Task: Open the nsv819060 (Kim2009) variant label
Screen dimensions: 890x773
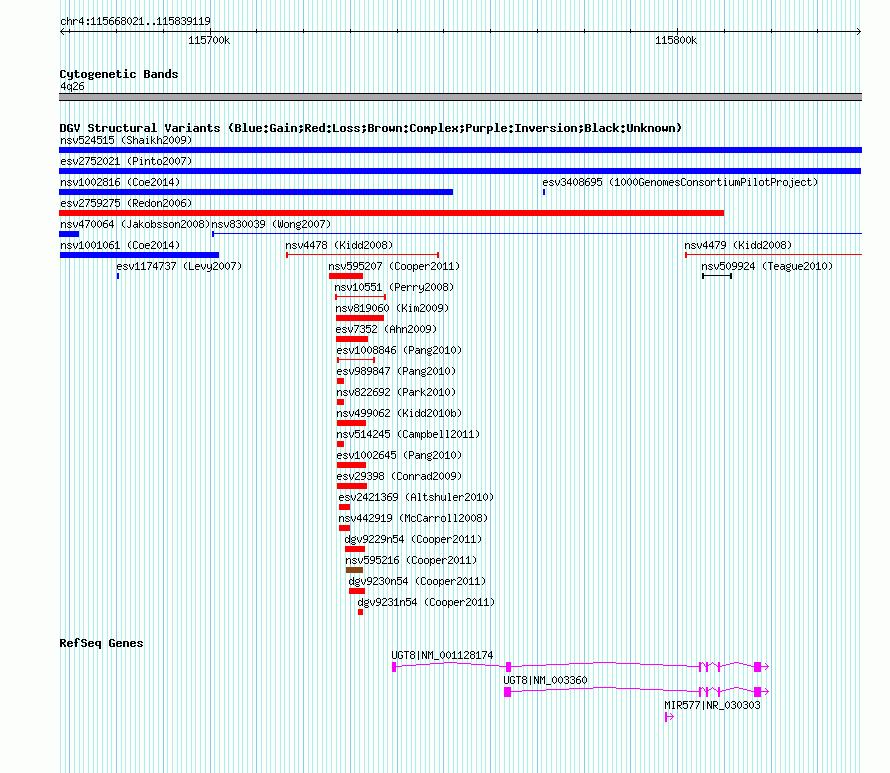Action: [392, 308]
